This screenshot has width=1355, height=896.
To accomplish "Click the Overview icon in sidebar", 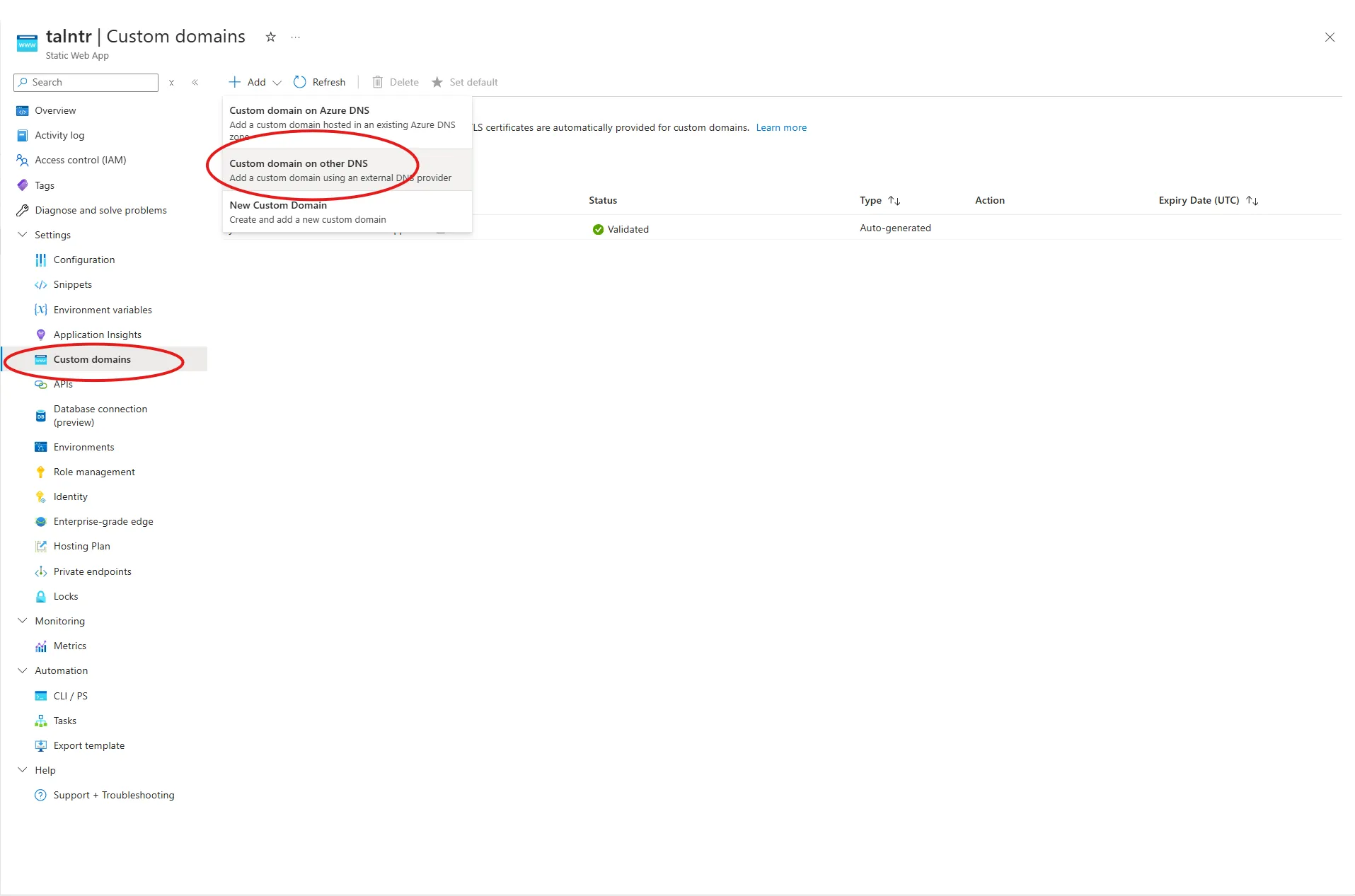I will (x=23, y=110).
